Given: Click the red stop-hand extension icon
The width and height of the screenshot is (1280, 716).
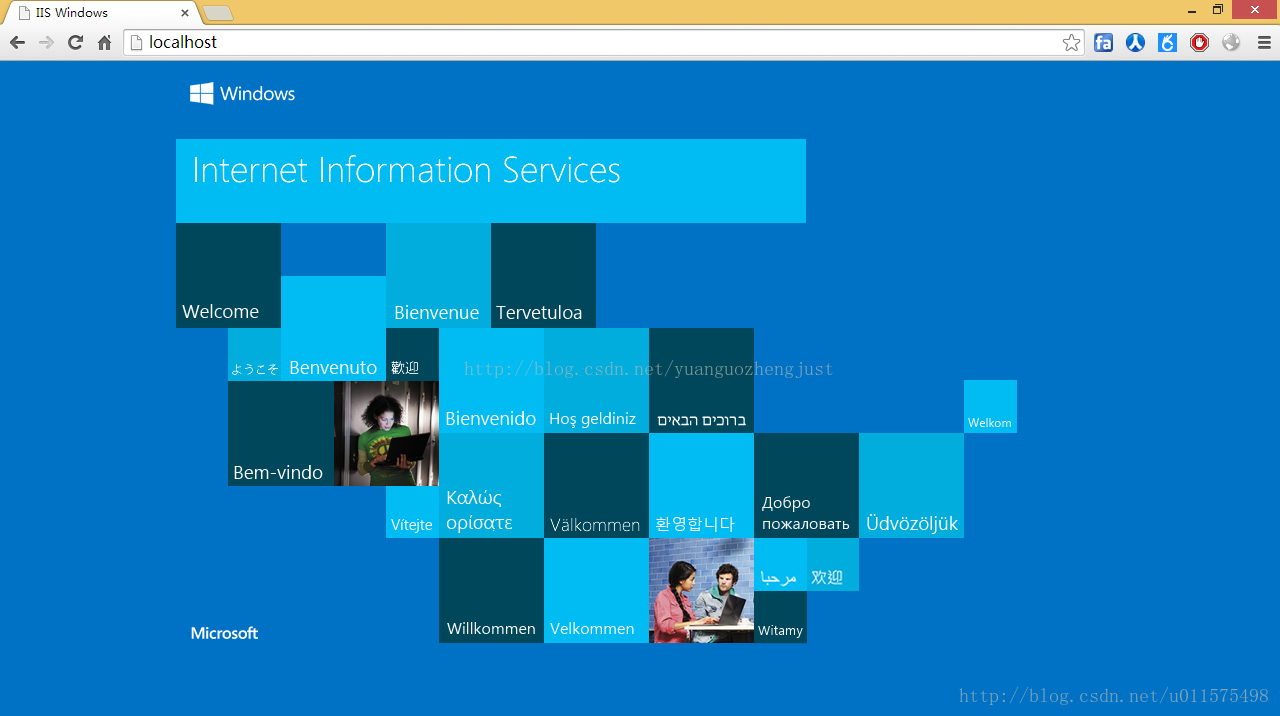Looking at the screenshot, I should pyautogui.click(x=1199, y=42).
